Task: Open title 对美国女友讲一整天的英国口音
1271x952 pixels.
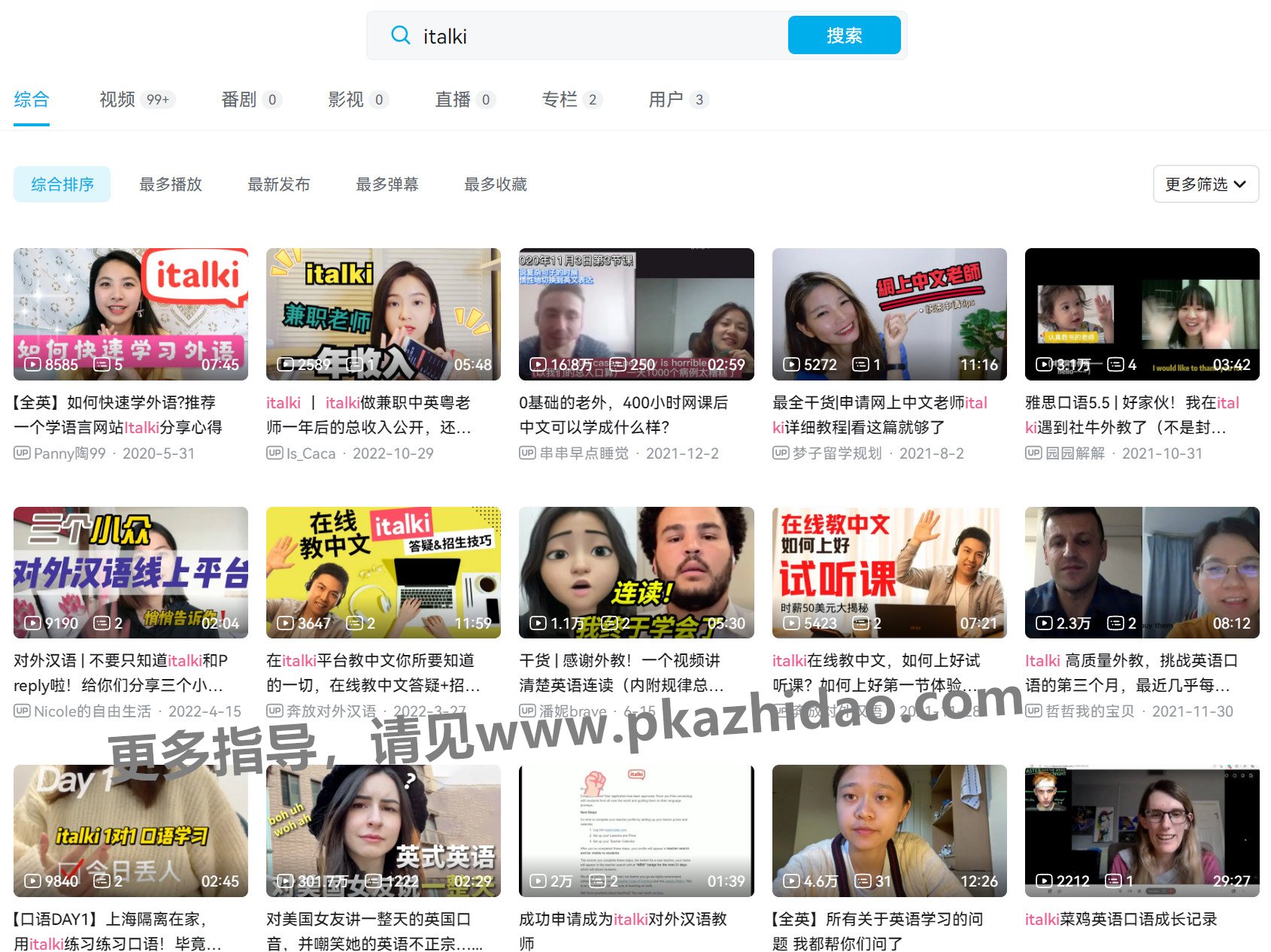Action: 375,931
